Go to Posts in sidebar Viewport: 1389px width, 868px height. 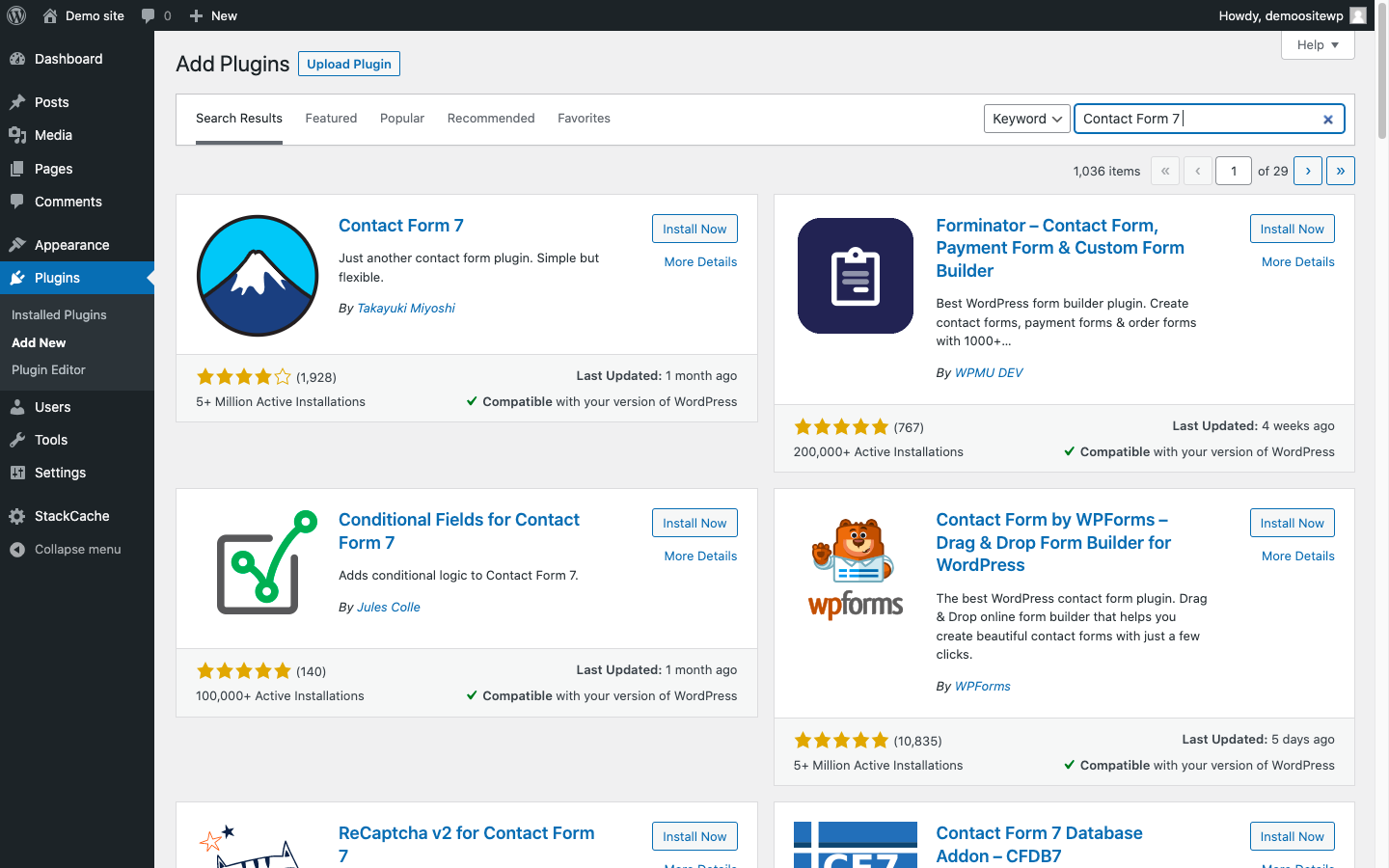77,102
